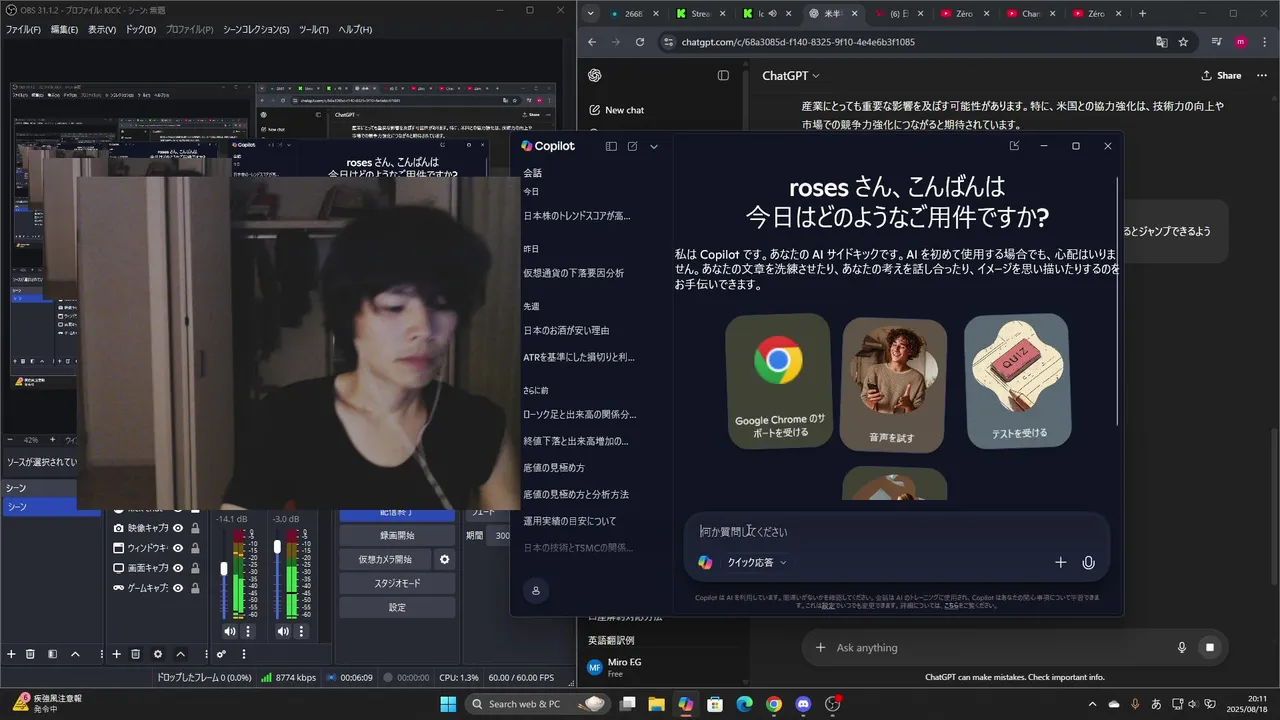
Task: Toggle visibility of ゲームキャプチャ source
Action: click(x=178, y=588)
